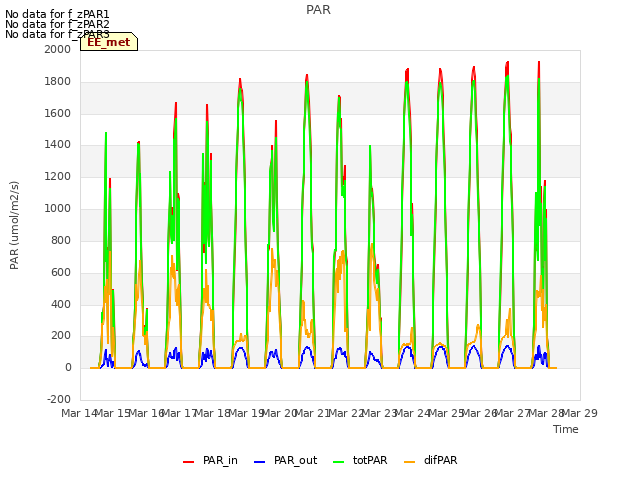The height and width of the screenshot is (480, 640).
Task: Click the Time x-axis label
Action: coord(566,429)
